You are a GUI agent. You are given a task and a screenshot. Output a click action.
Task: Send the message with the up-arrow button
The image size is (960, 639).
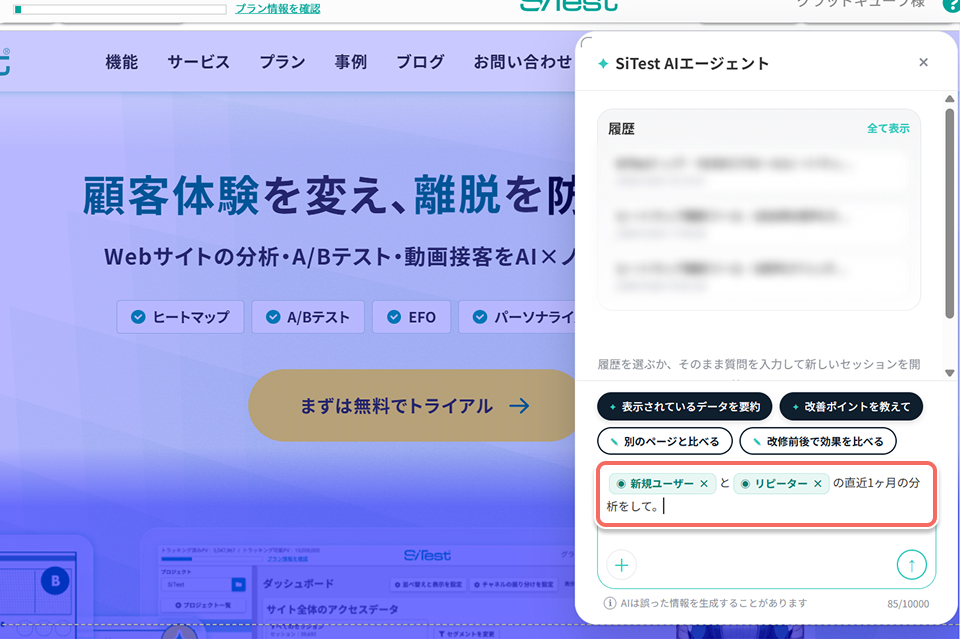(x=912, y=565)
